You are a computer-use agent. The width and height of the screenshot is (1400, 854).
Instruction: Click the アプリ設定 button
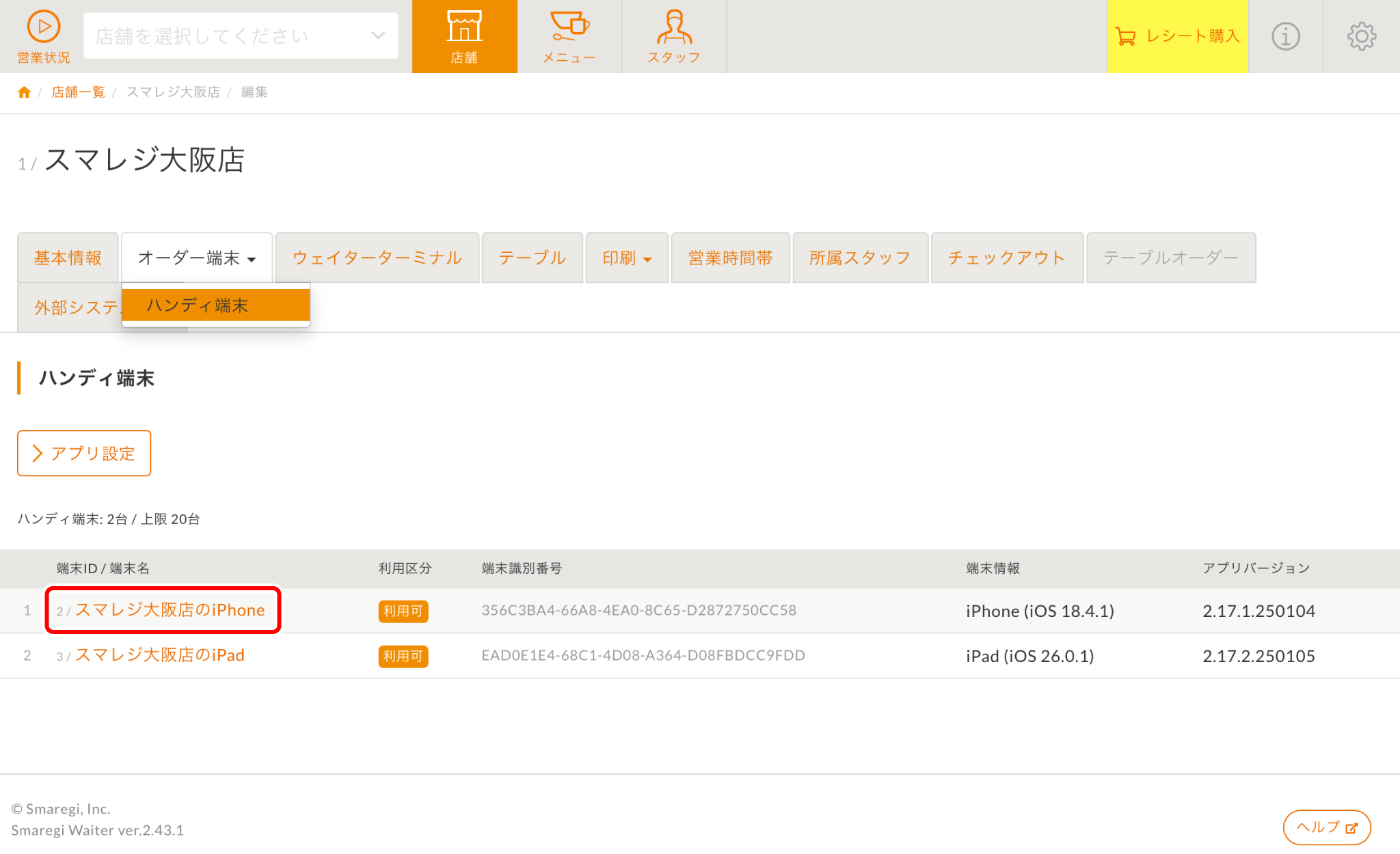tap(84, 453)
